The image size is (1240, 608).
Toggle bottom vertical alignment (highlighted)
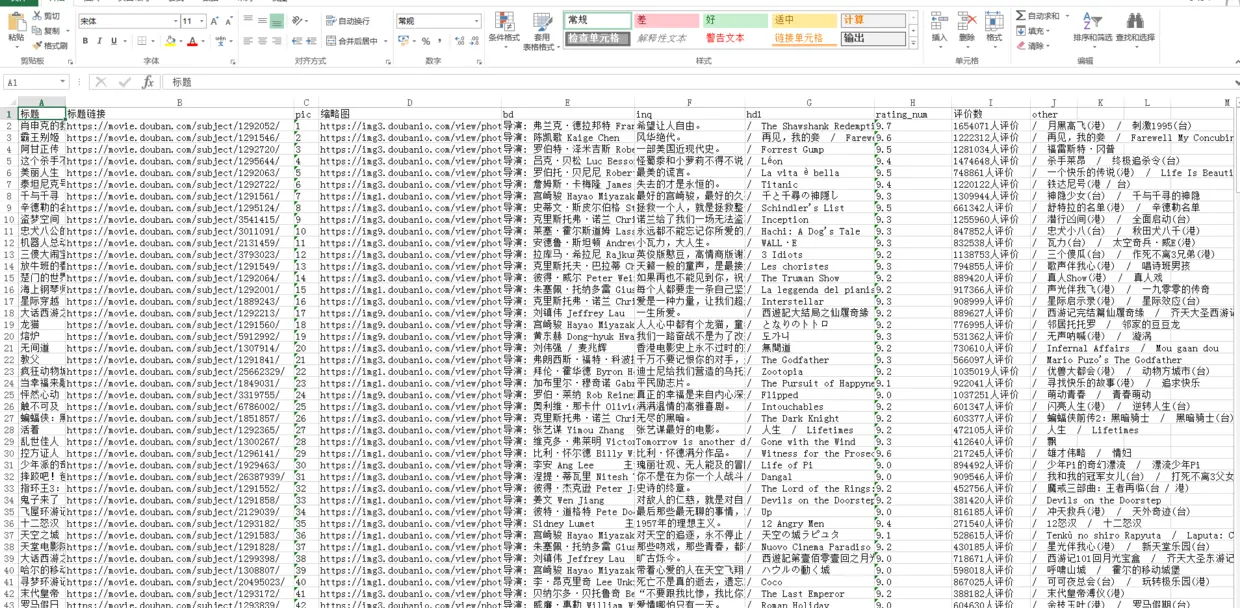[x=277, y=21]
